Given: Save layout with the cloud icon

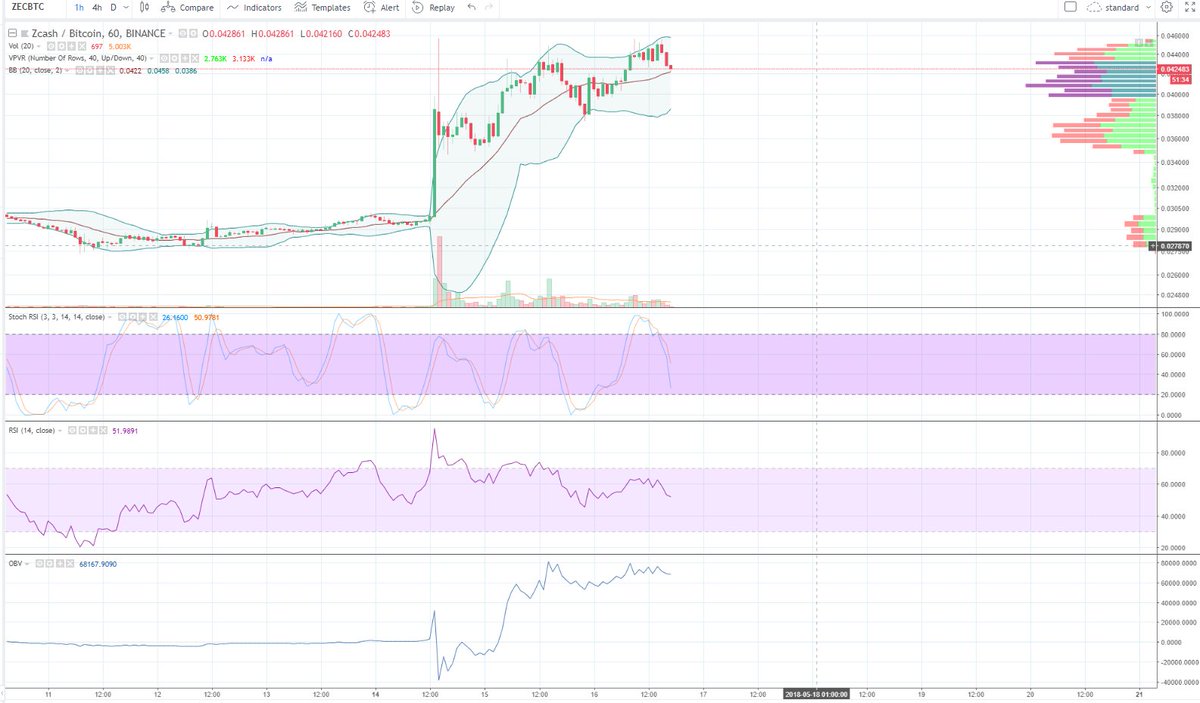Looking at the screenshot, I should pos(1094,7).
